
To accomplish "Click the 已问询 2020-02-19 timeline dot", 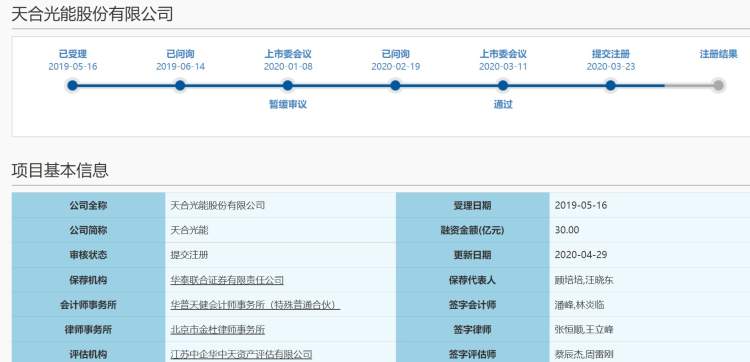I will [x=395, y=86].
